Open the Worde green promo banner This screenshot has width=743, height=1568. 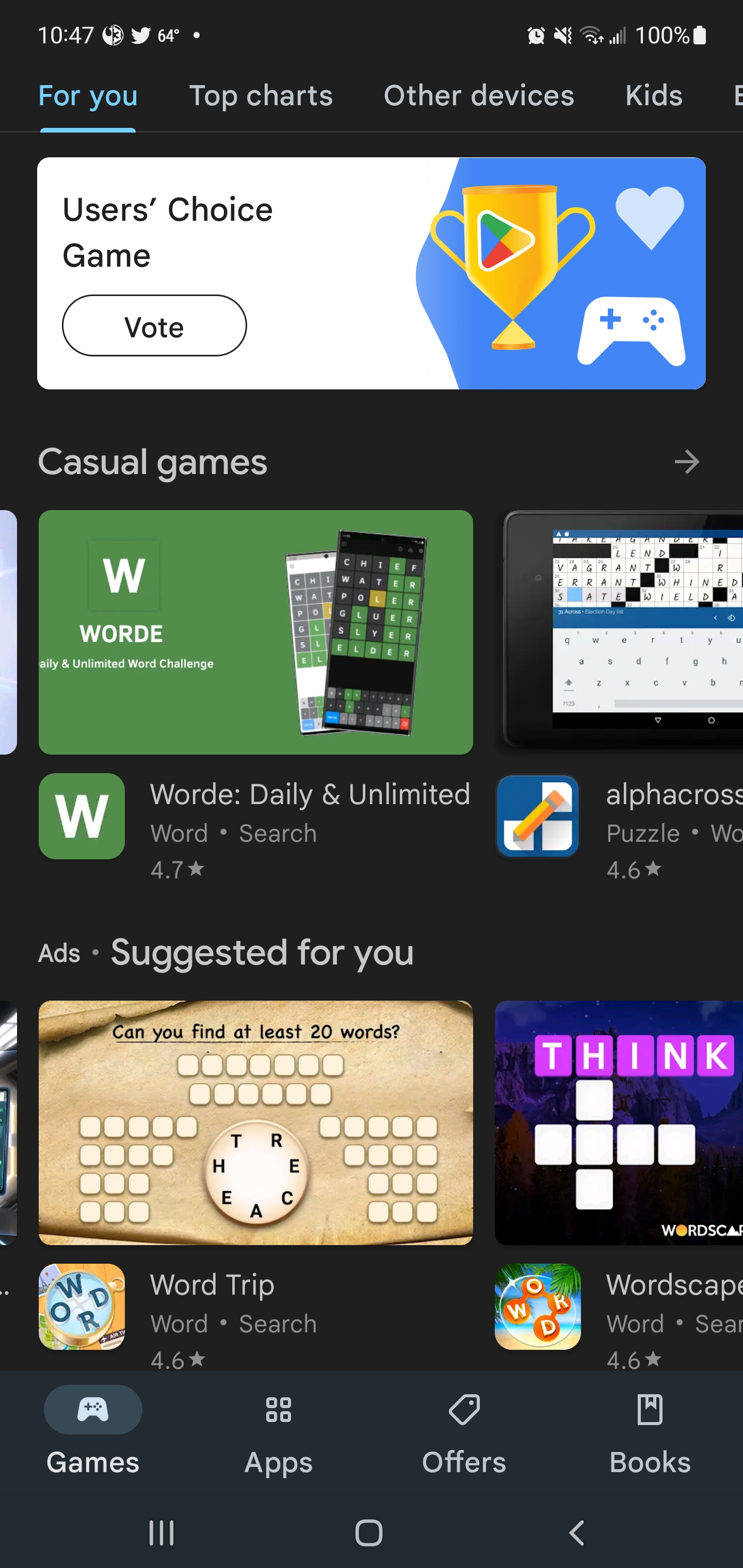point(256,632)
